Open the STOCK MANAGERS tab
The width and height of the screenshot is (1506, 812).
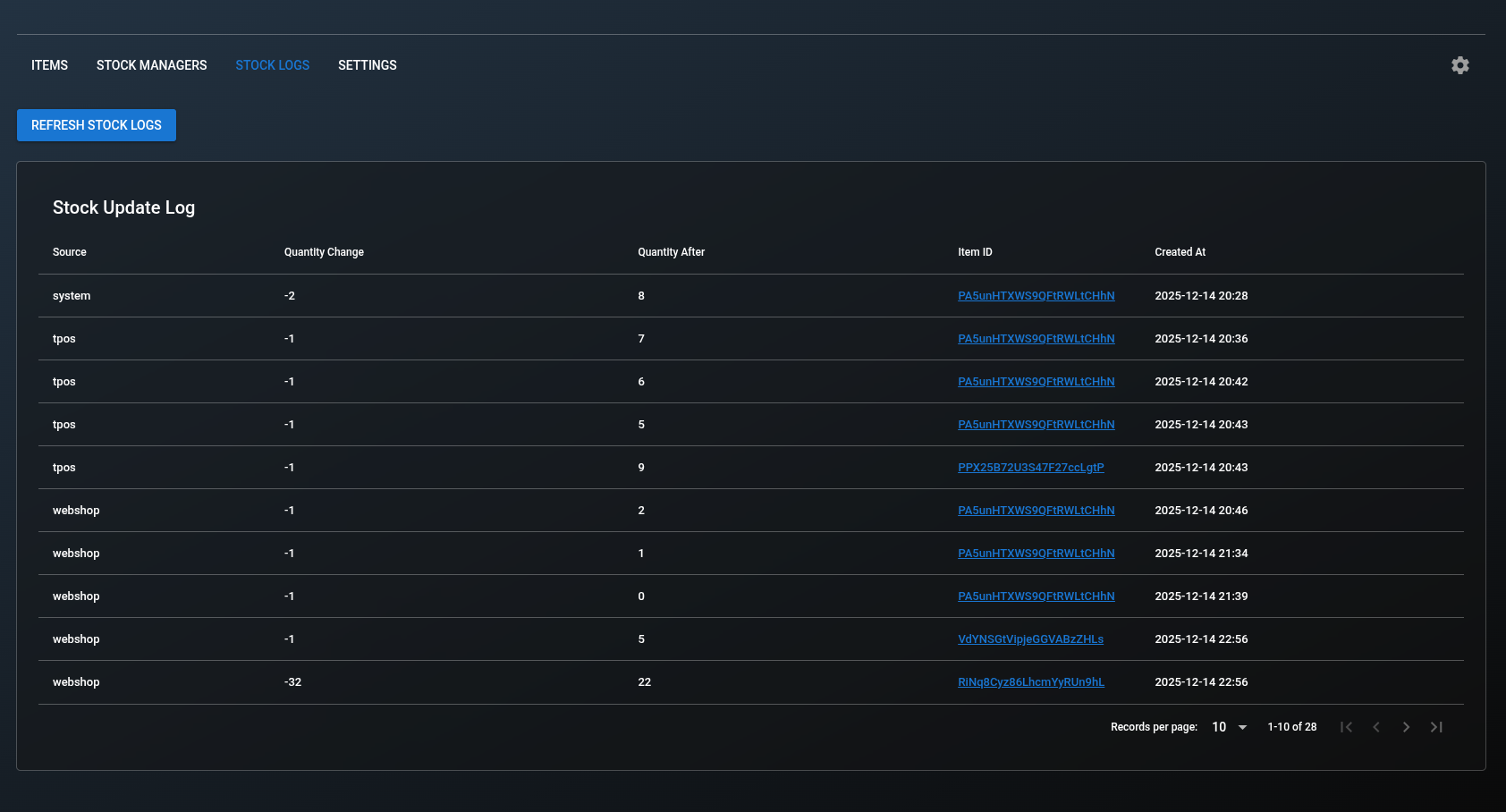151,64
